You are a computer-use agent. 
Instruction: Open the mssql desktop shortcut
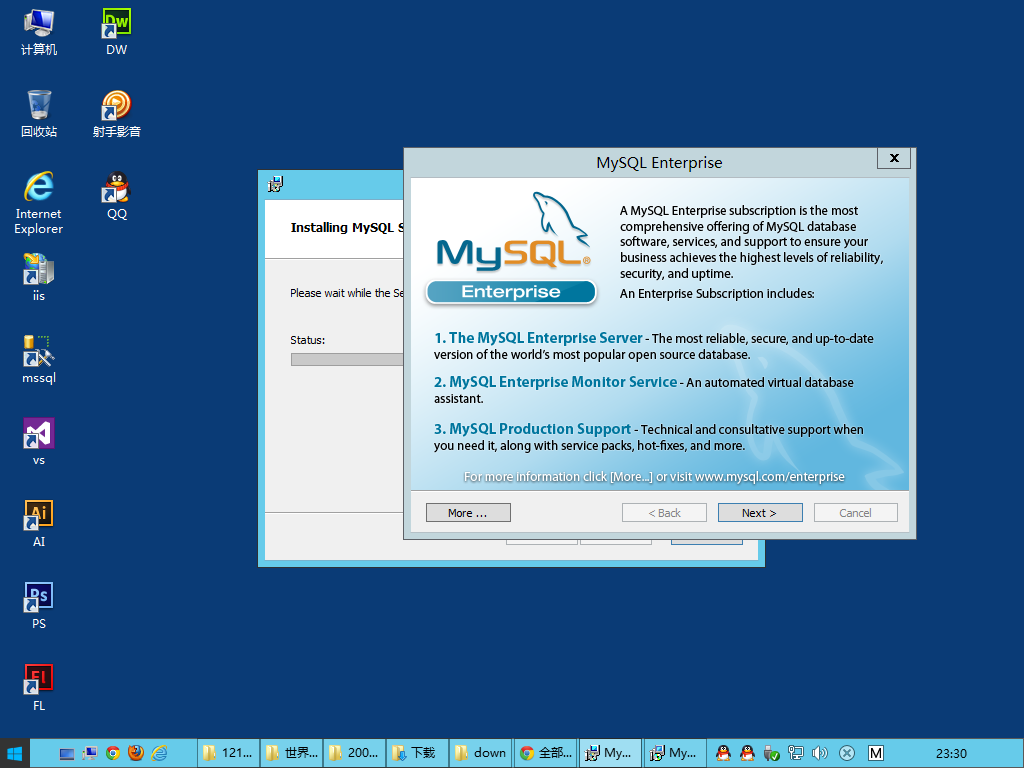[x=39, y=360]
